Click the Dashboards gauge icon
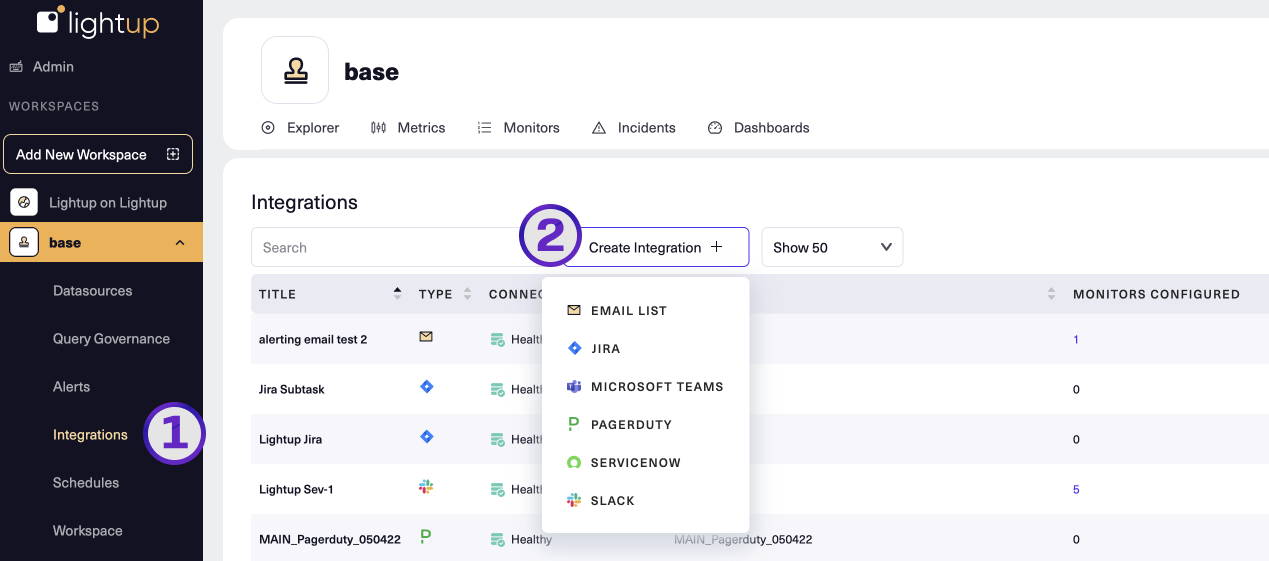Screen dimensions: 1269x561 pos(715,128)
